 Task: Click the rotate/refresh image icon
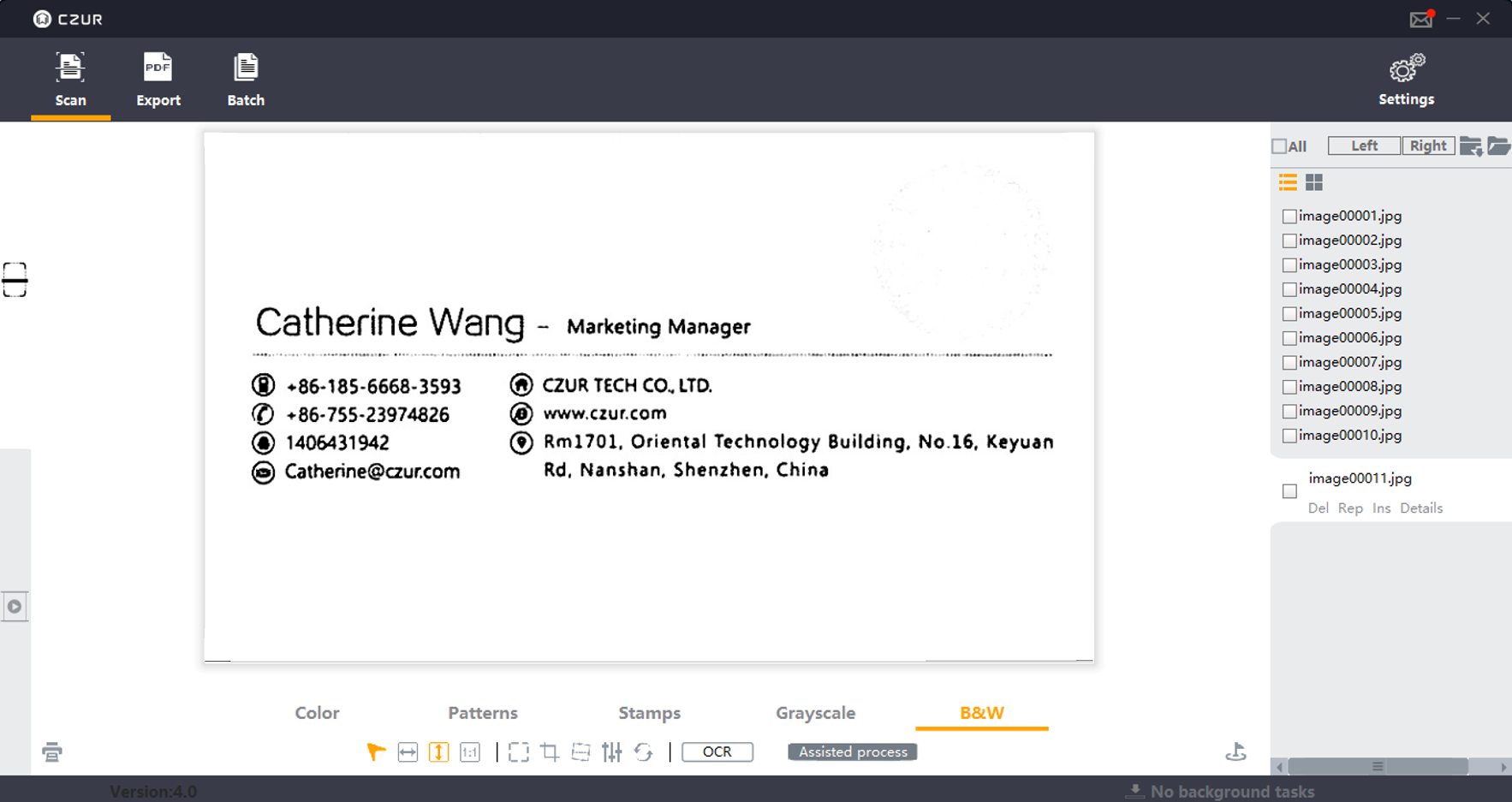[x=644, y=752]
